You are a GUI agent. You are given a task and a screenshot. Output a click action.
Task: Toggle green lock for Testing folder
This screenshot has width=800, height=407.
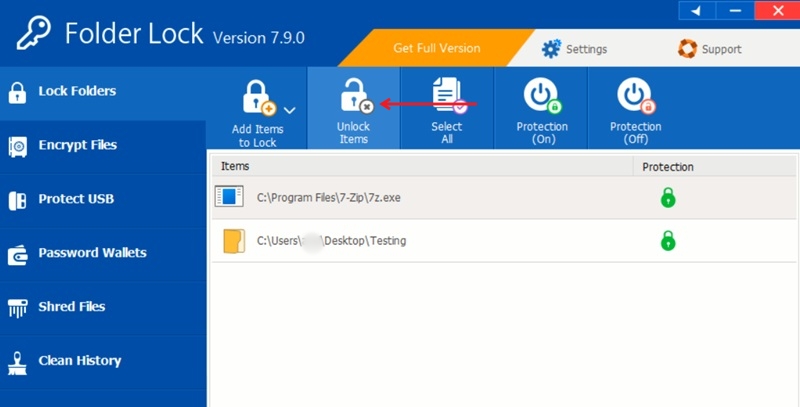click(x=668, y=240)
